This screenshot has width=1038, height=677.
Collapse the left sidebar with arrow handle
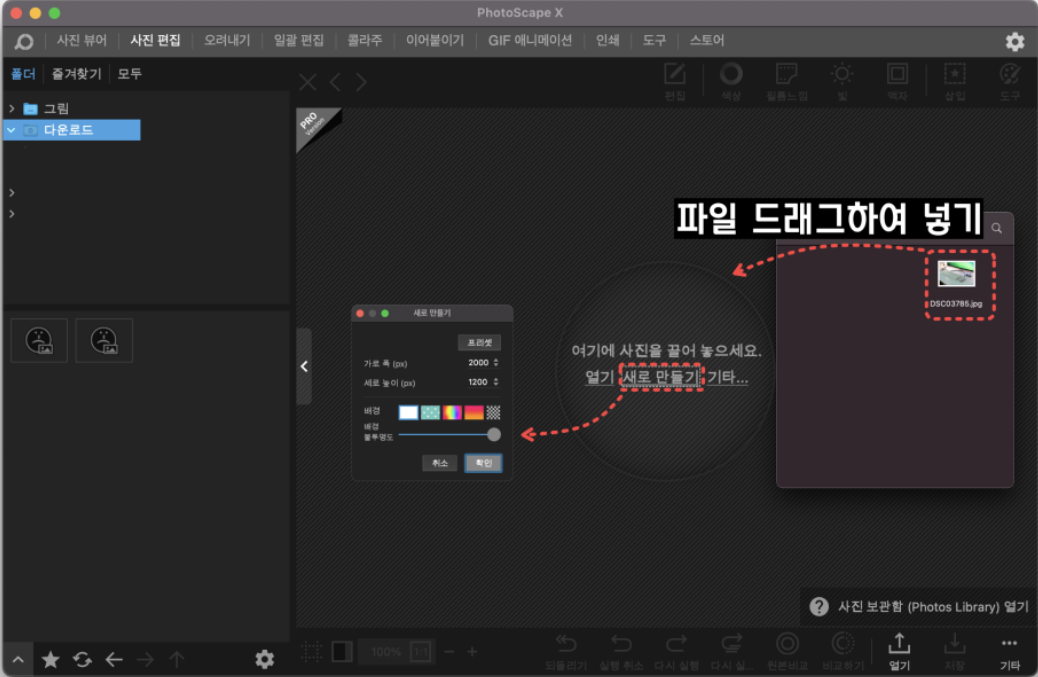point(304,366)
